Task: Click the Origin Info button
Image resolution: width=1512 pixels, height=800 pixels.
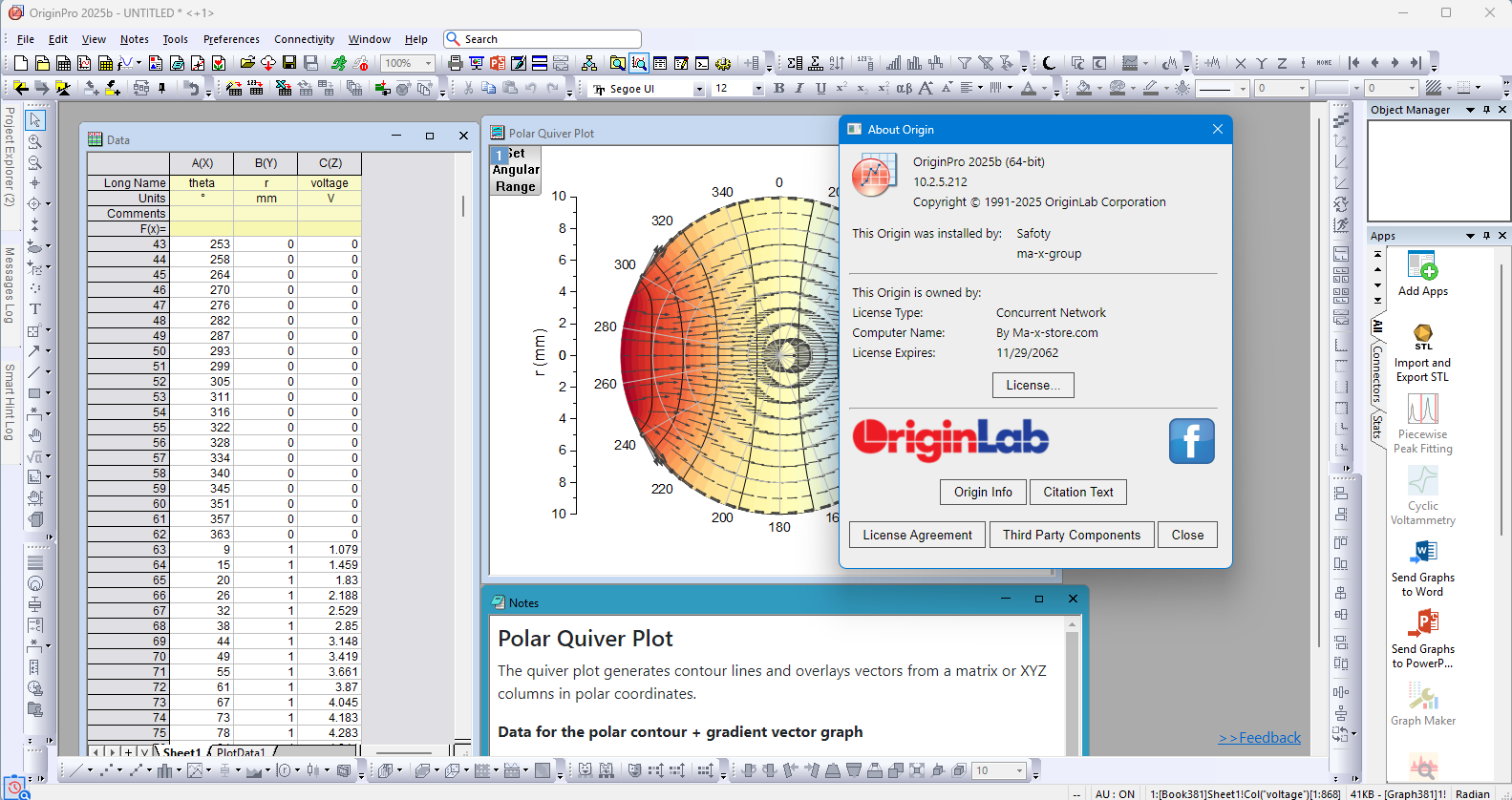Action: pos(983,492)
